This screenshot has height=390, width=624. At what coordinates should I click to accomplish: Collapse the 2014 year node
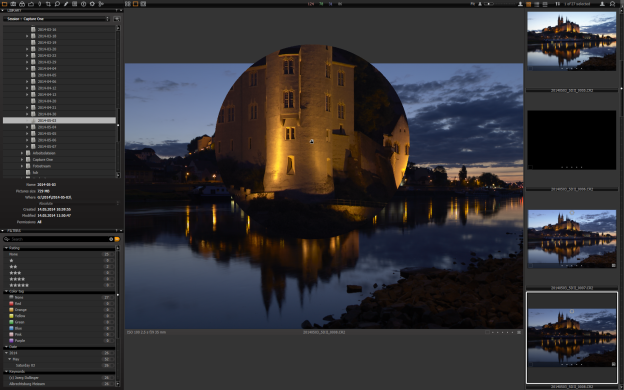[x=6, y=353]
